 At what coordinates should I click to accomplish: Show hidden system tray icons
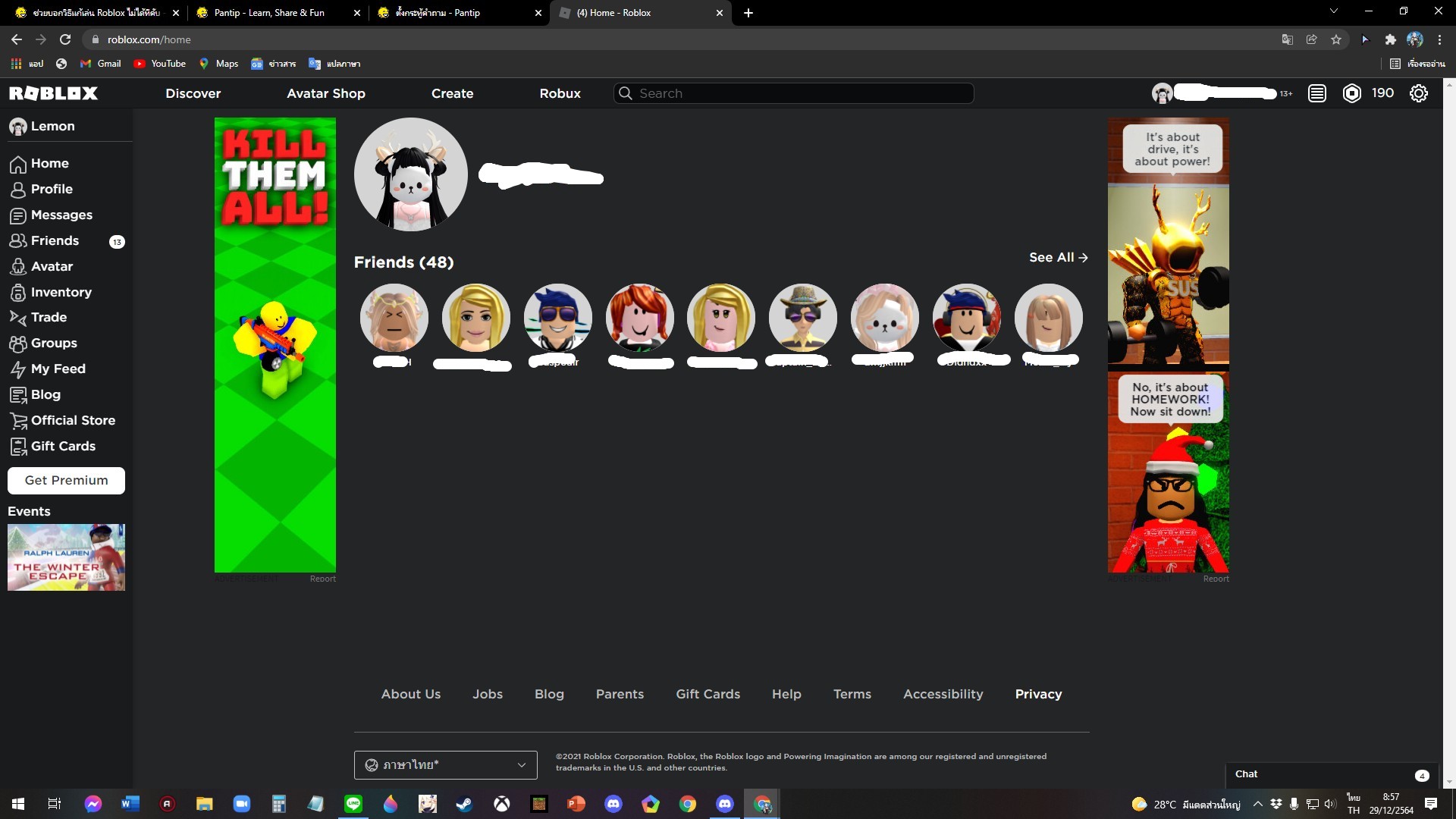(x=1257, y=804)
